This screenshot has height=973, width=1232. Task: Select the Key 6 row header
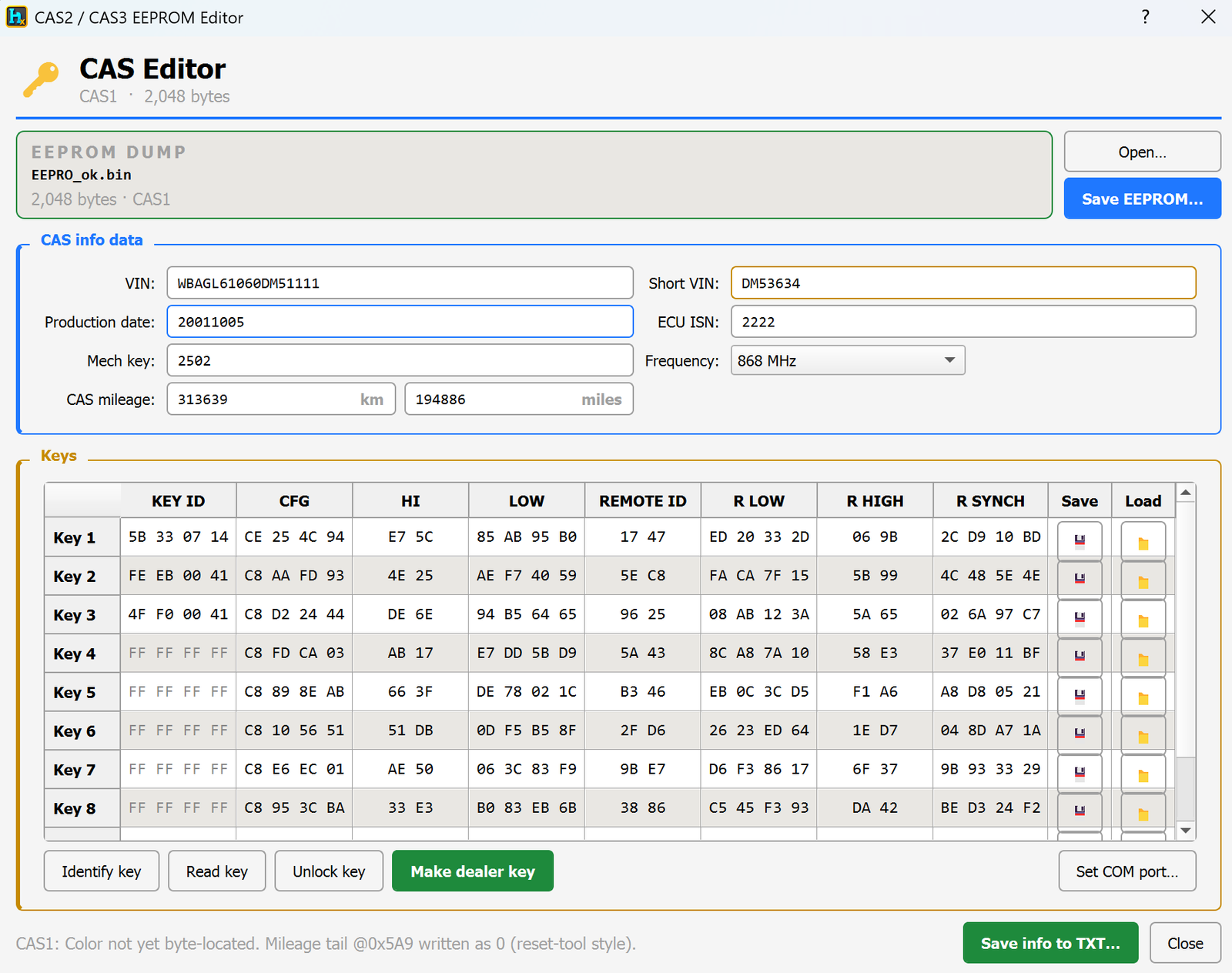tap(82, 731)
